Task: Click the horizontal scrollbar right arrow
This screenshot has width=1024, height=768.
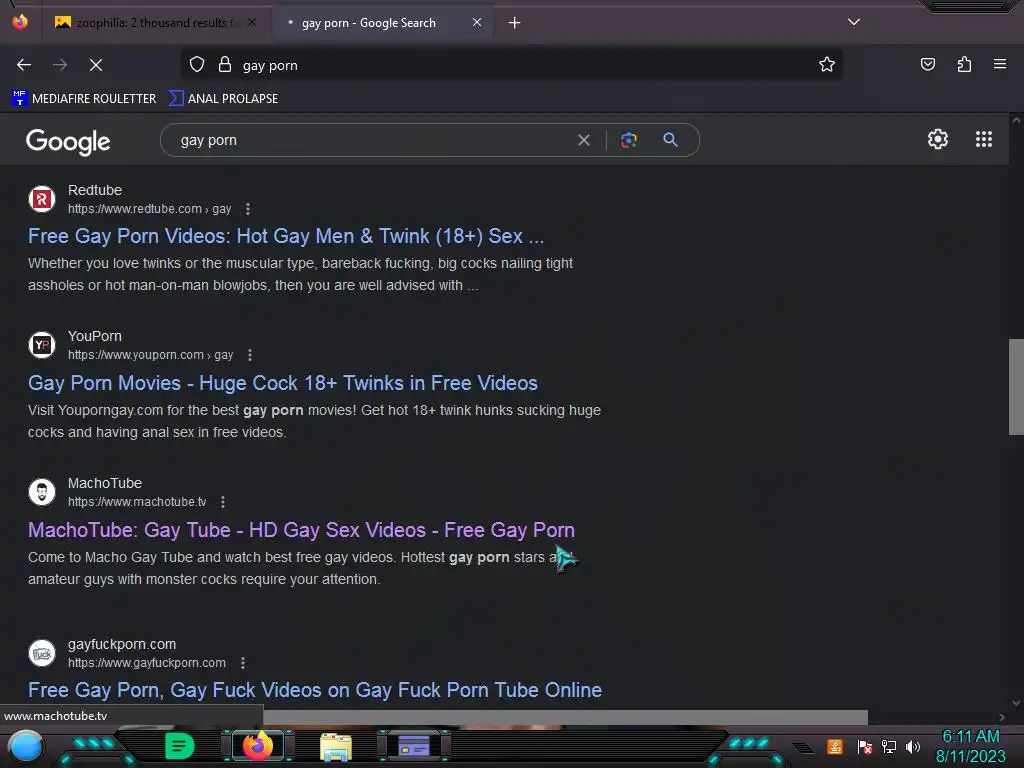Action: [1002, 717]
